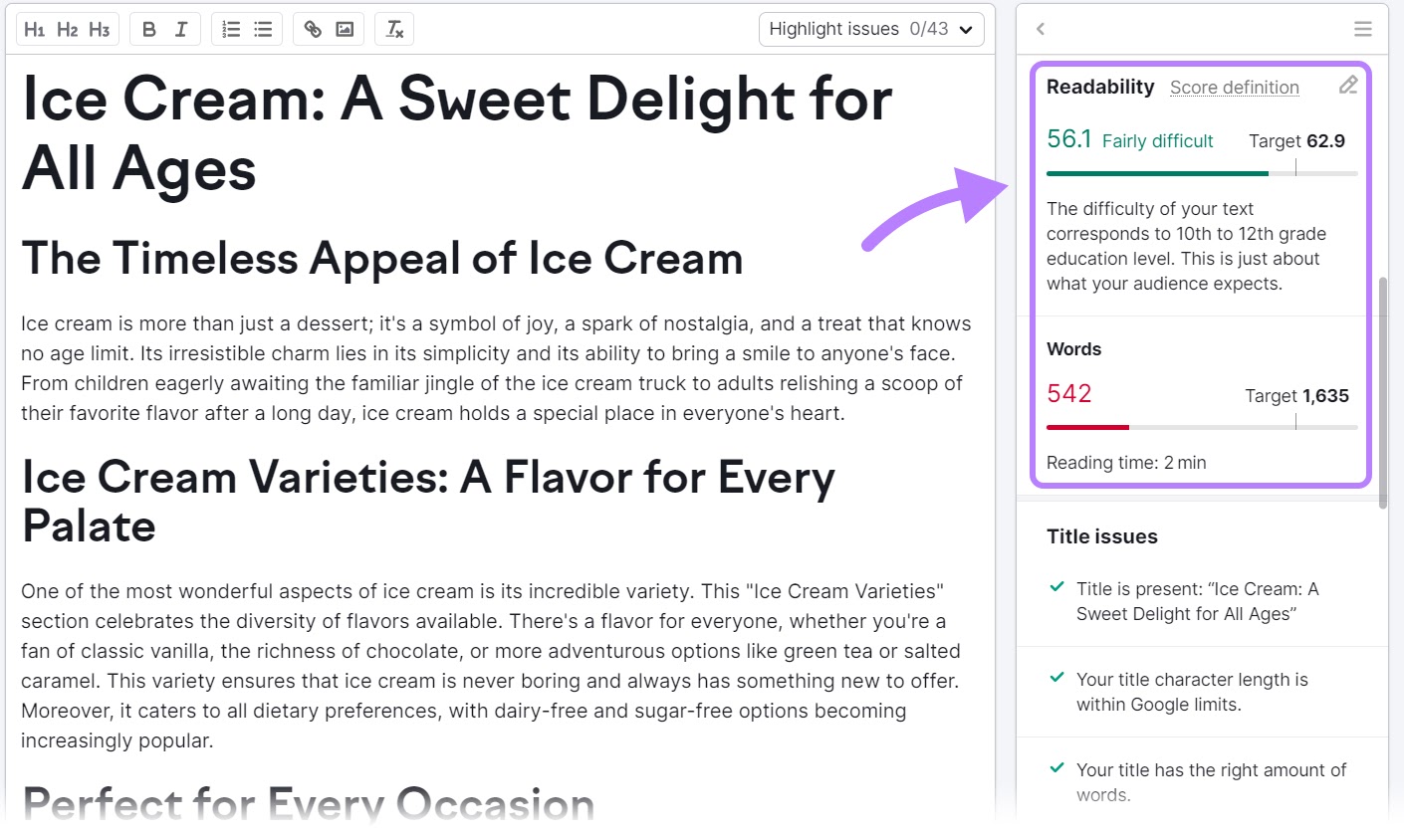Toggle italic formatting
The width and height of the screenshot is (1404, 840).
coord(179,29)
